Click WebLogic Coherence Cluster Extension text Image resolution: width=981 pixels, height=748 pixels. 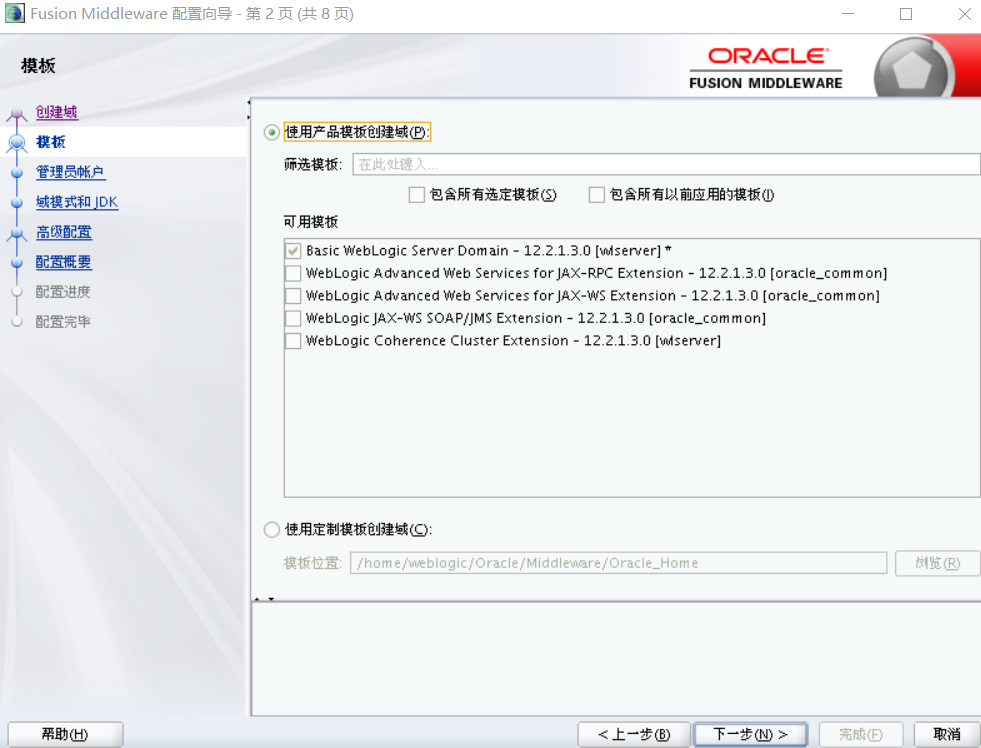(513, 341)
